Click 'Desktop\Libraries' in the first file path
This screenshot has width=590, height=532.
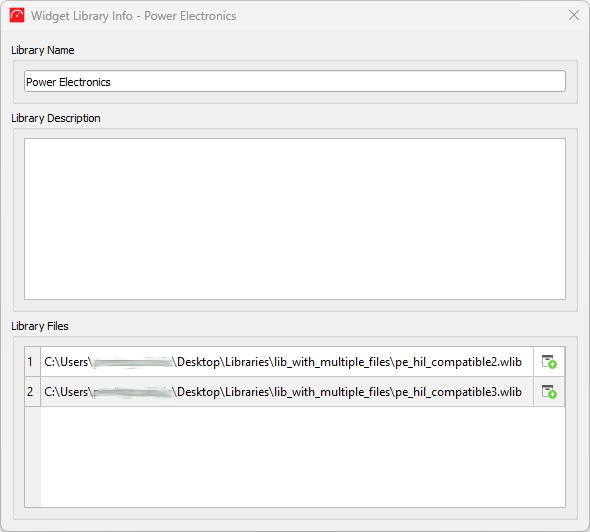[x=223, y=362]
